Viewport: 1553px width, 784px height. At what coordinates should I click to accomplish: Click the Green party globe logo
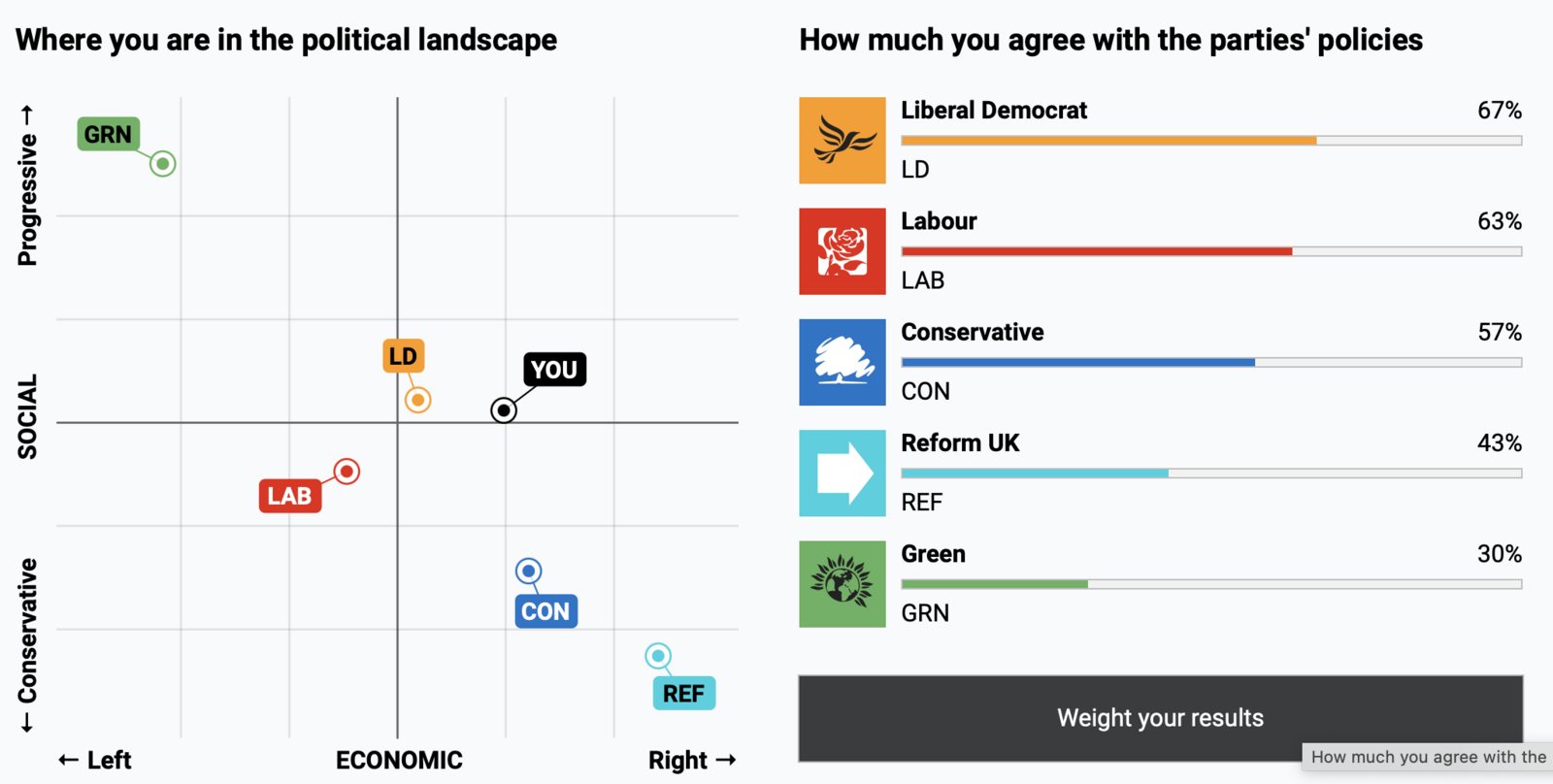(842, 584)
